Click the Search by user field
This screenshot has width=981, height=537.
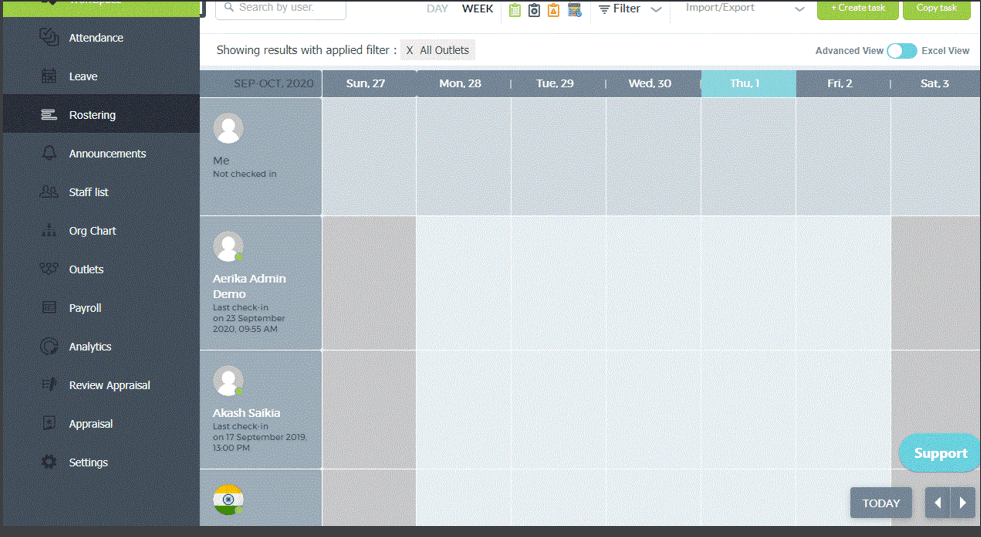click(281, 9)
